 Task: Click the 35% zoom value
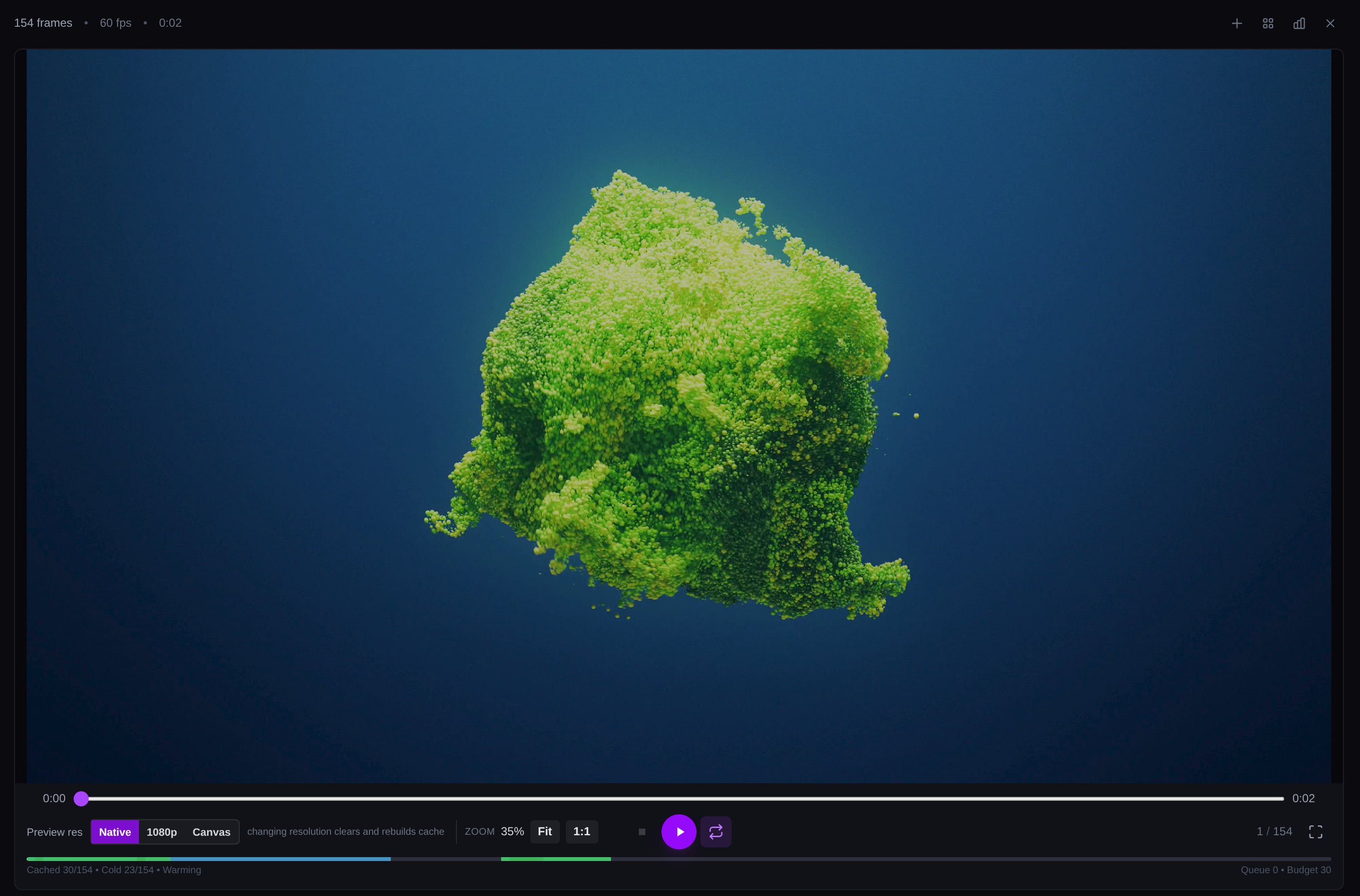(x=512, y=831)
